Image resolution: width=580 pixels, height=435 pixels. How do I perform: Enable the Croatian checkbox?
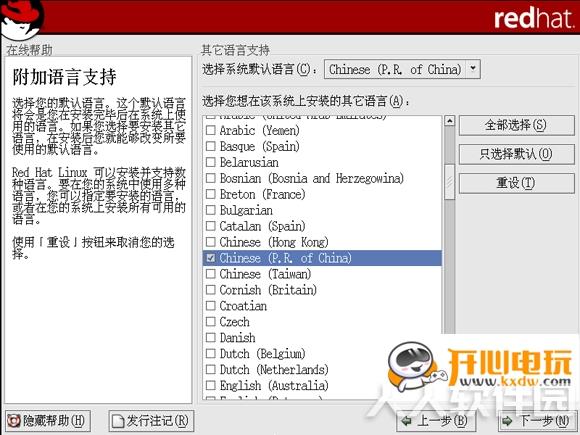click(210, 306)
